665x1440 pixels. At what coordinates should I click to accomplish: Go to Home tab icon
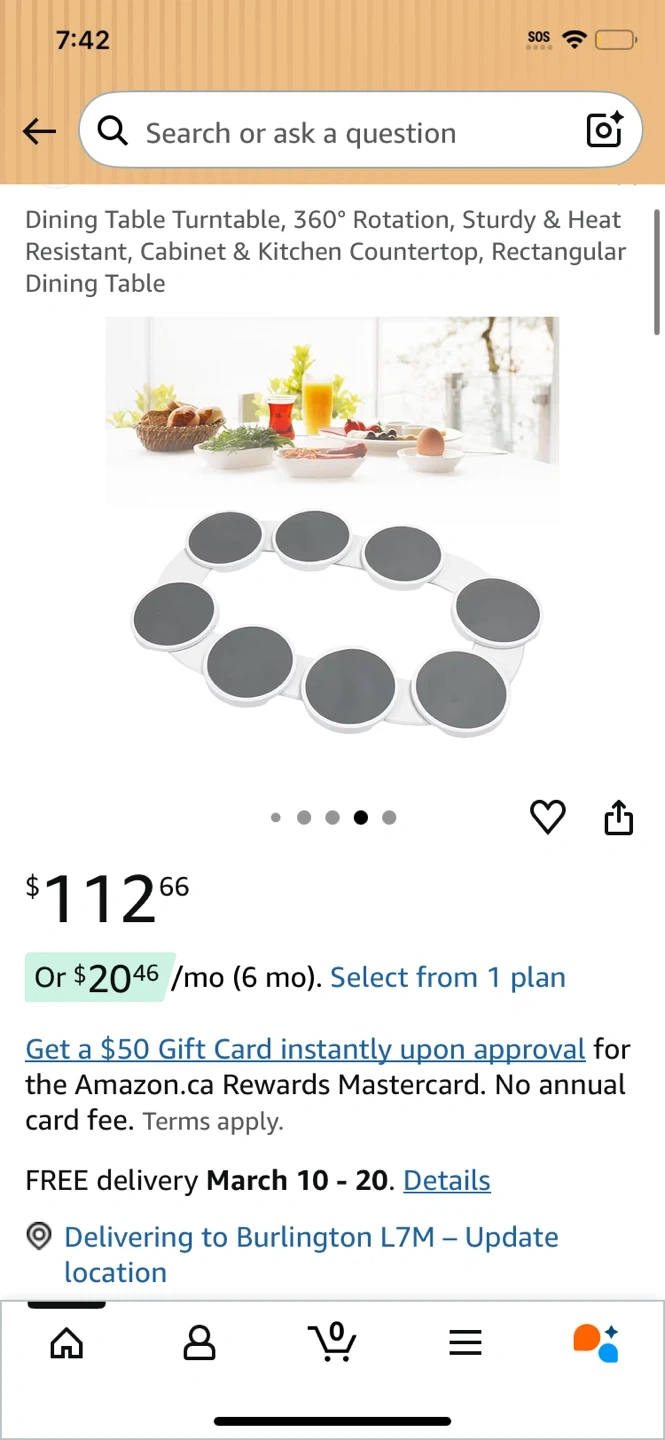click(67, 1343)
